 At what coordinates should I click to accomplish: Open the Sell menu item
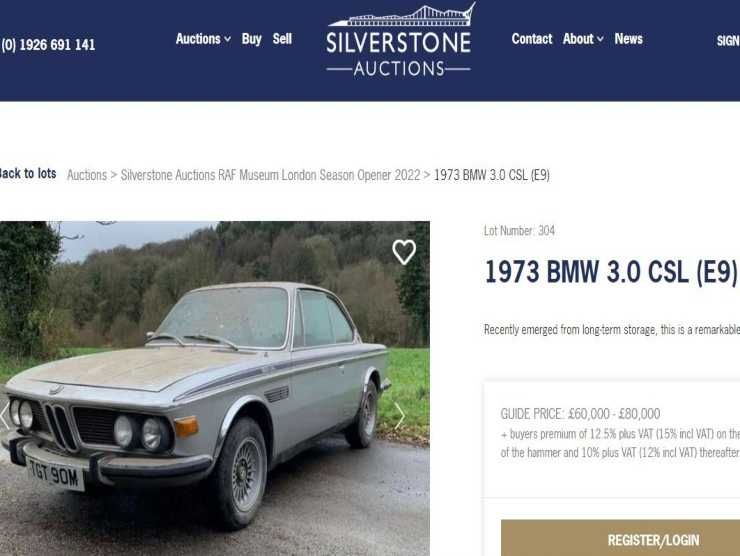pyautogui.click(x=282, y=39)
